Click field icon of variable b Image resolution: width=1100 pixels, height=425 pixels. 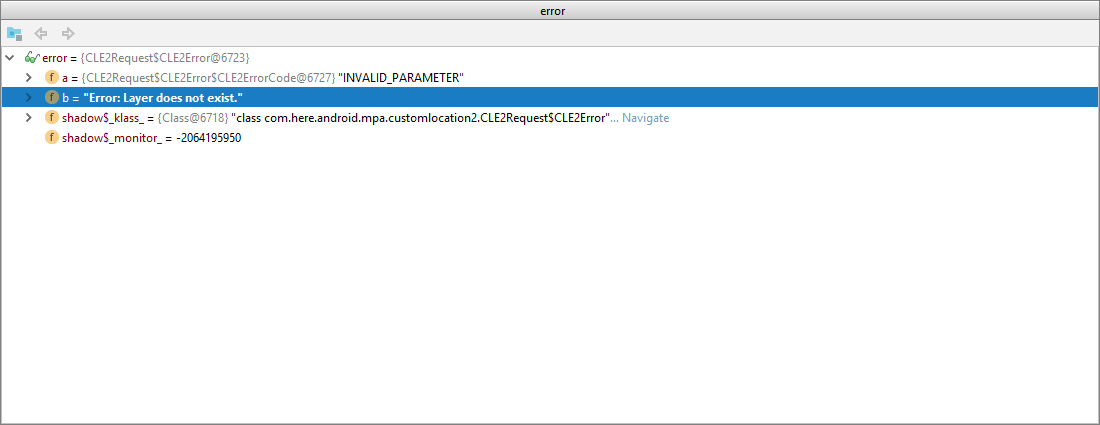pyautogui.click(x=52, y=98)
